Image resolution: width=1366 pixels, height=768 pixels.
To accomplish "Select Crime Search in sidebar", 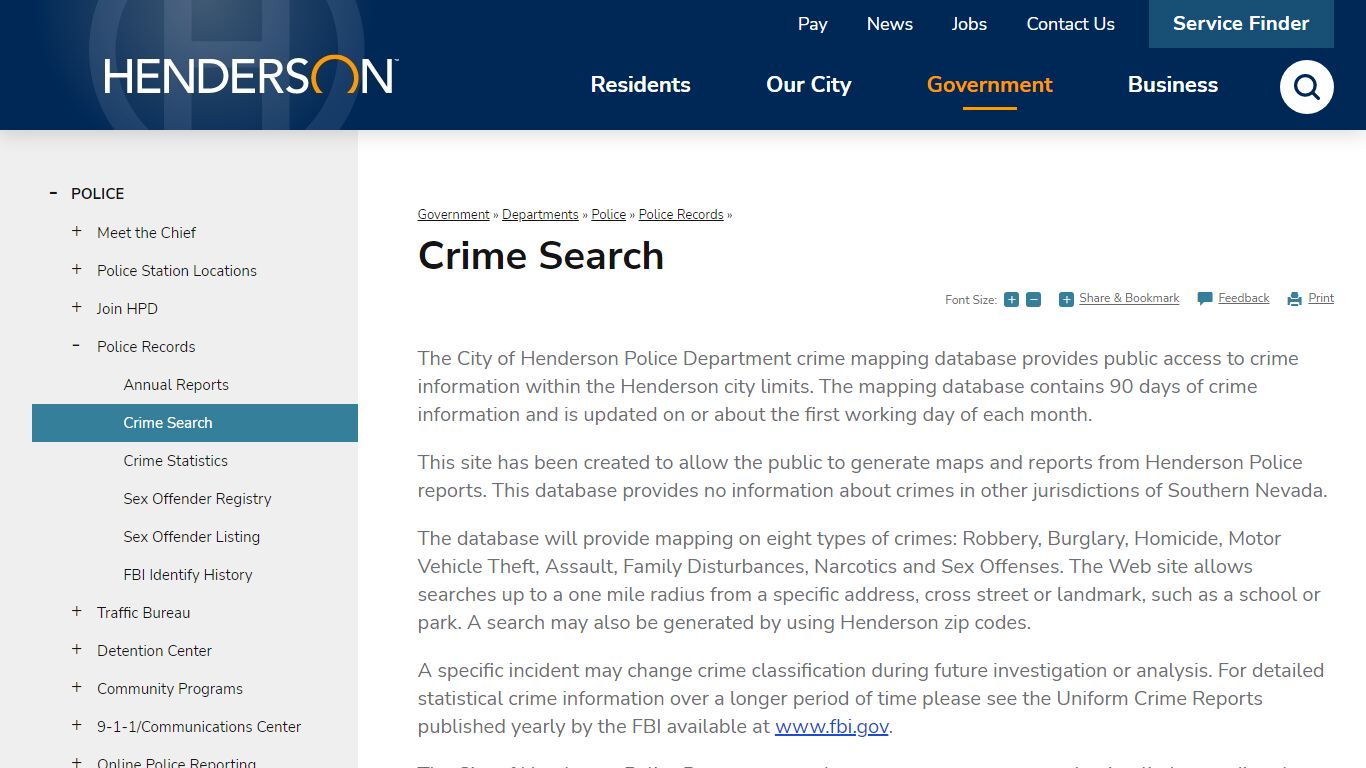I will coord(195,423).
